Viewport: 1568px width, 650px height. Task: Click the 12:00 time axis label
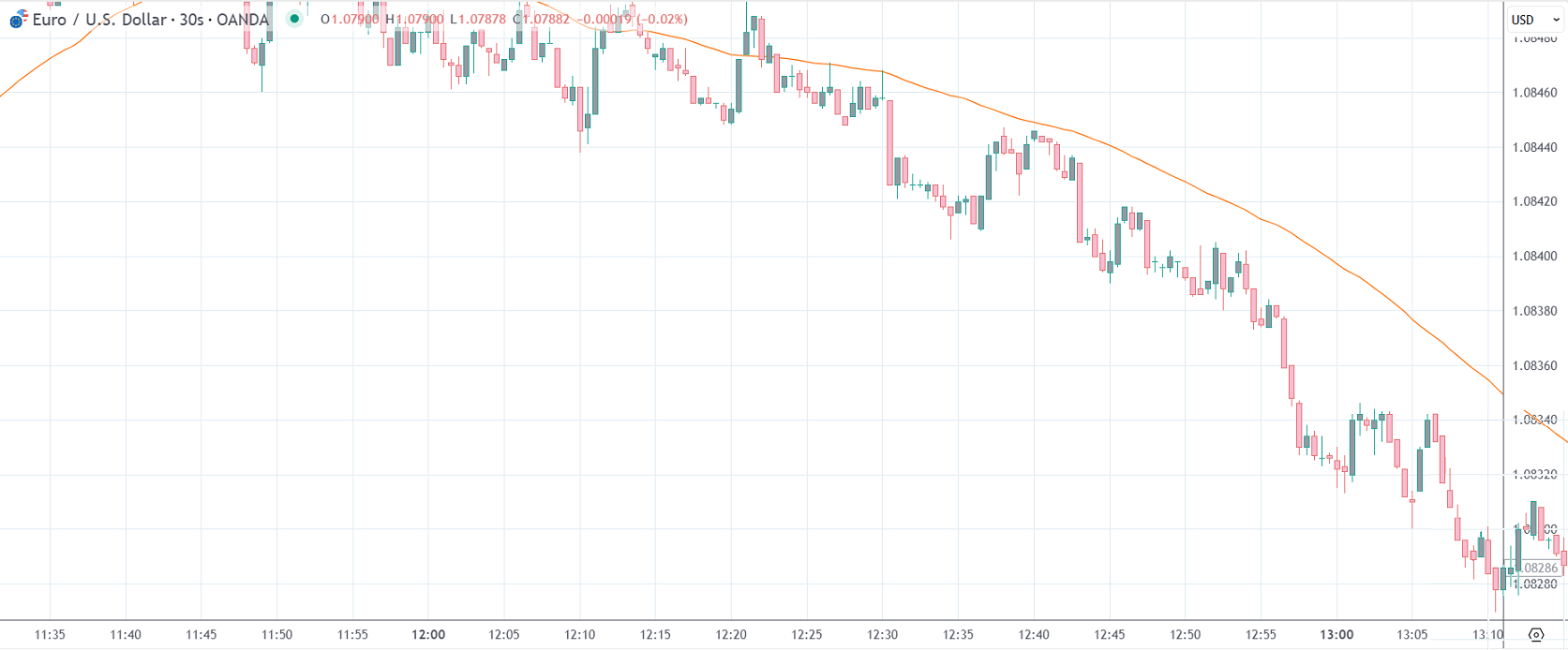click(x=428, y=635)
